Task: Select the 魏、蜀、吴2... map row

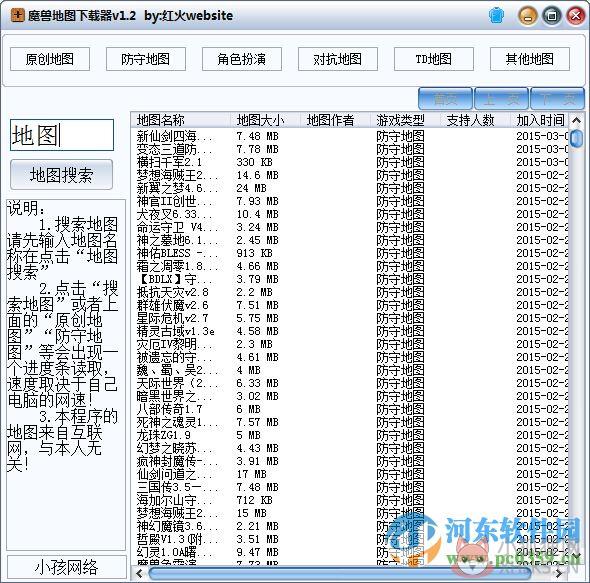Action: (x=350, y=370)
